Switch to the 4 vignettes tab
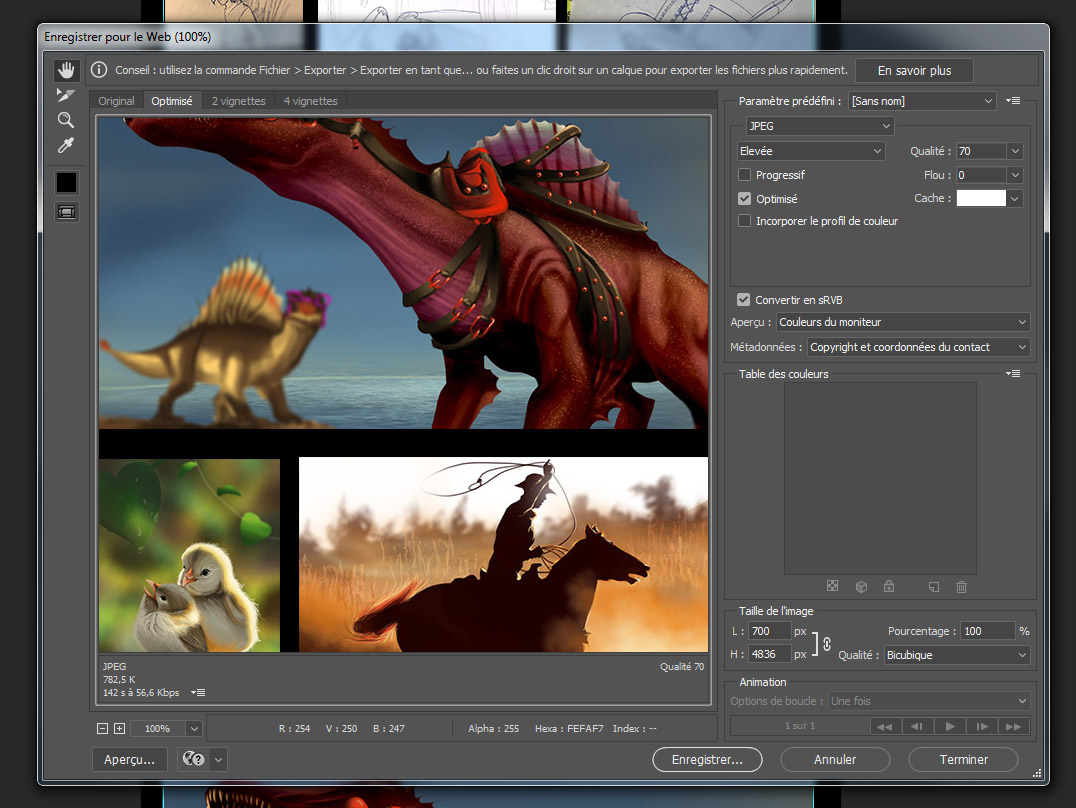This screenshot has width=1076, height=808. [310, 101]
